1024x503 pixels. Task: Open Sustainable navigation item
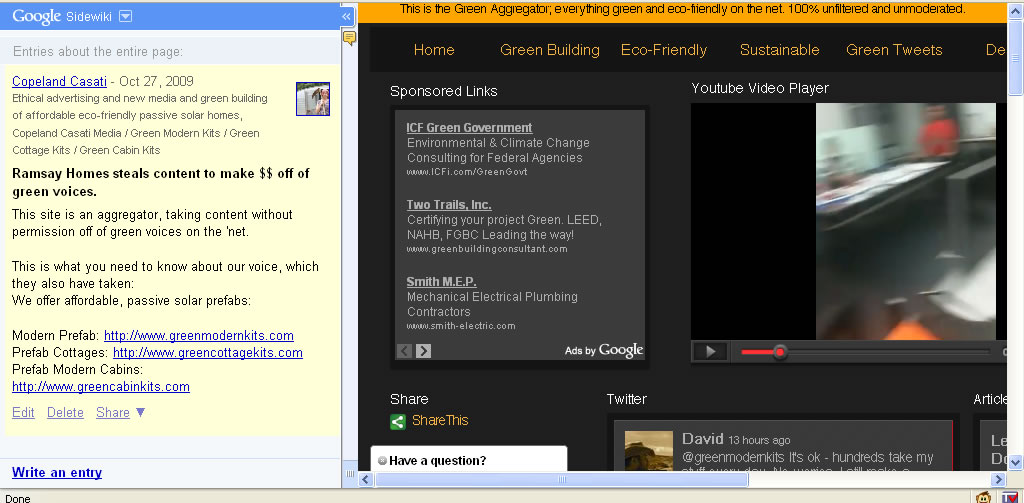780,50
